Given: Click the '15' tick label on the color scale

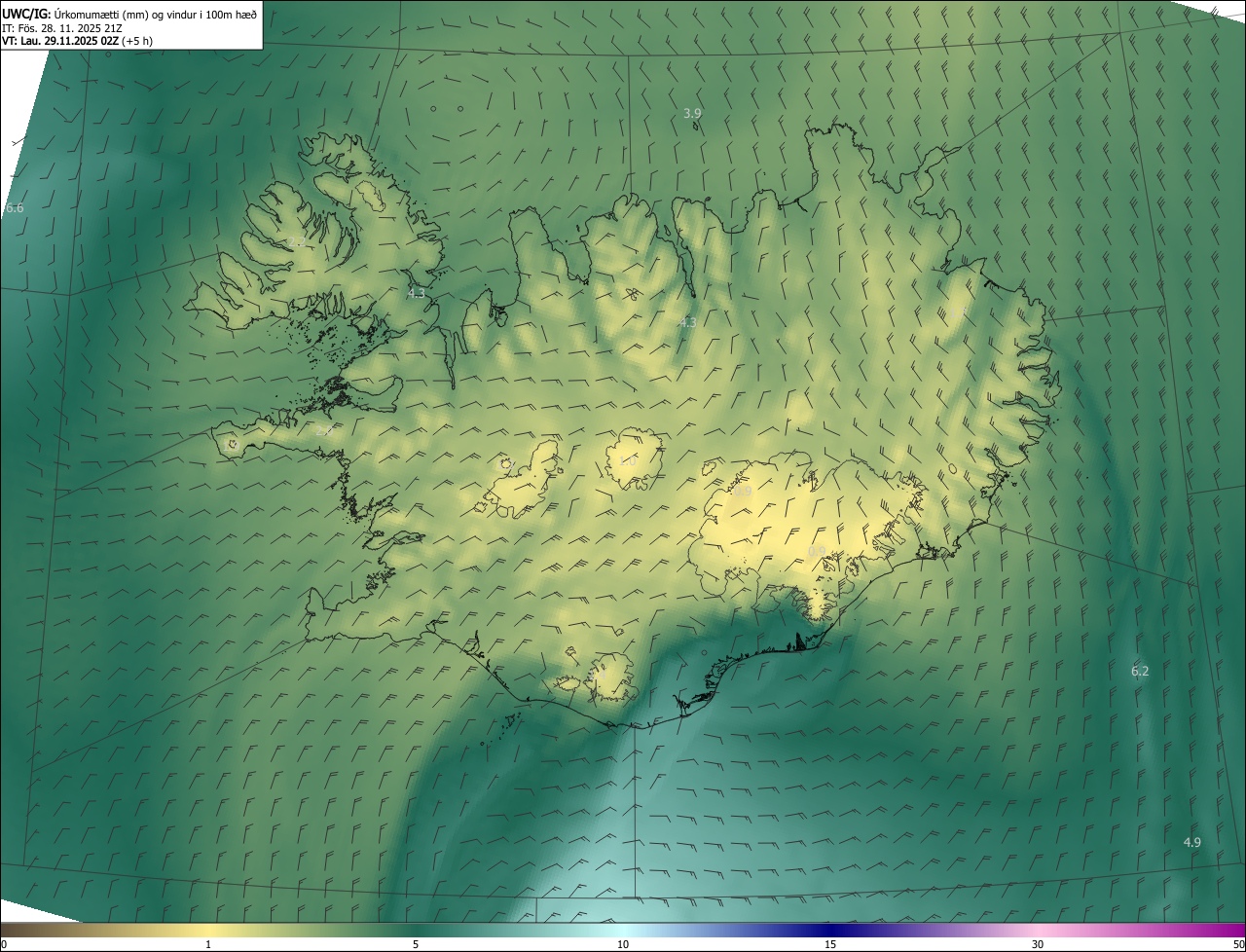Looking at the screenshot, I should [830, 945].
